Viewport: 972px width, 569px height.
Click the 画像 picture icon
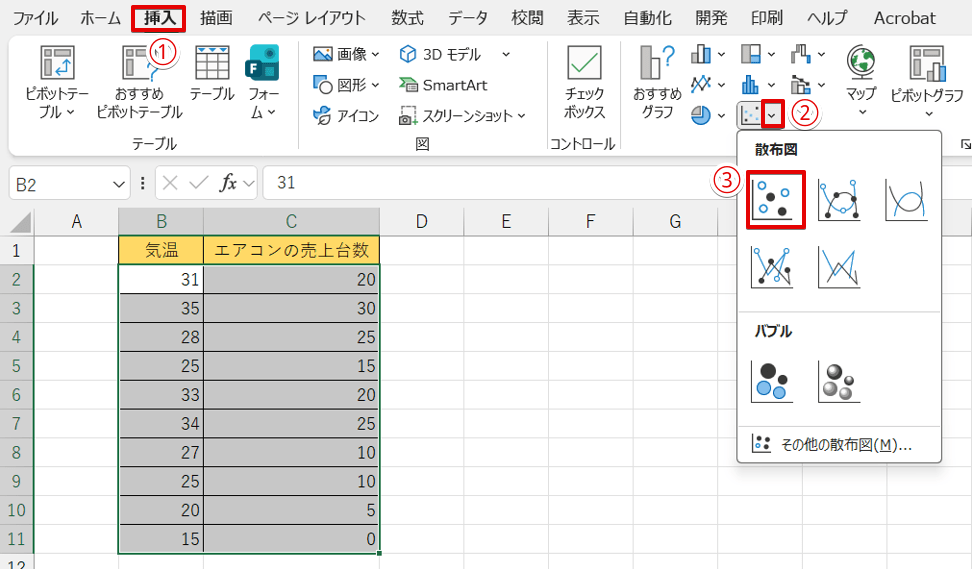point(322,55)
